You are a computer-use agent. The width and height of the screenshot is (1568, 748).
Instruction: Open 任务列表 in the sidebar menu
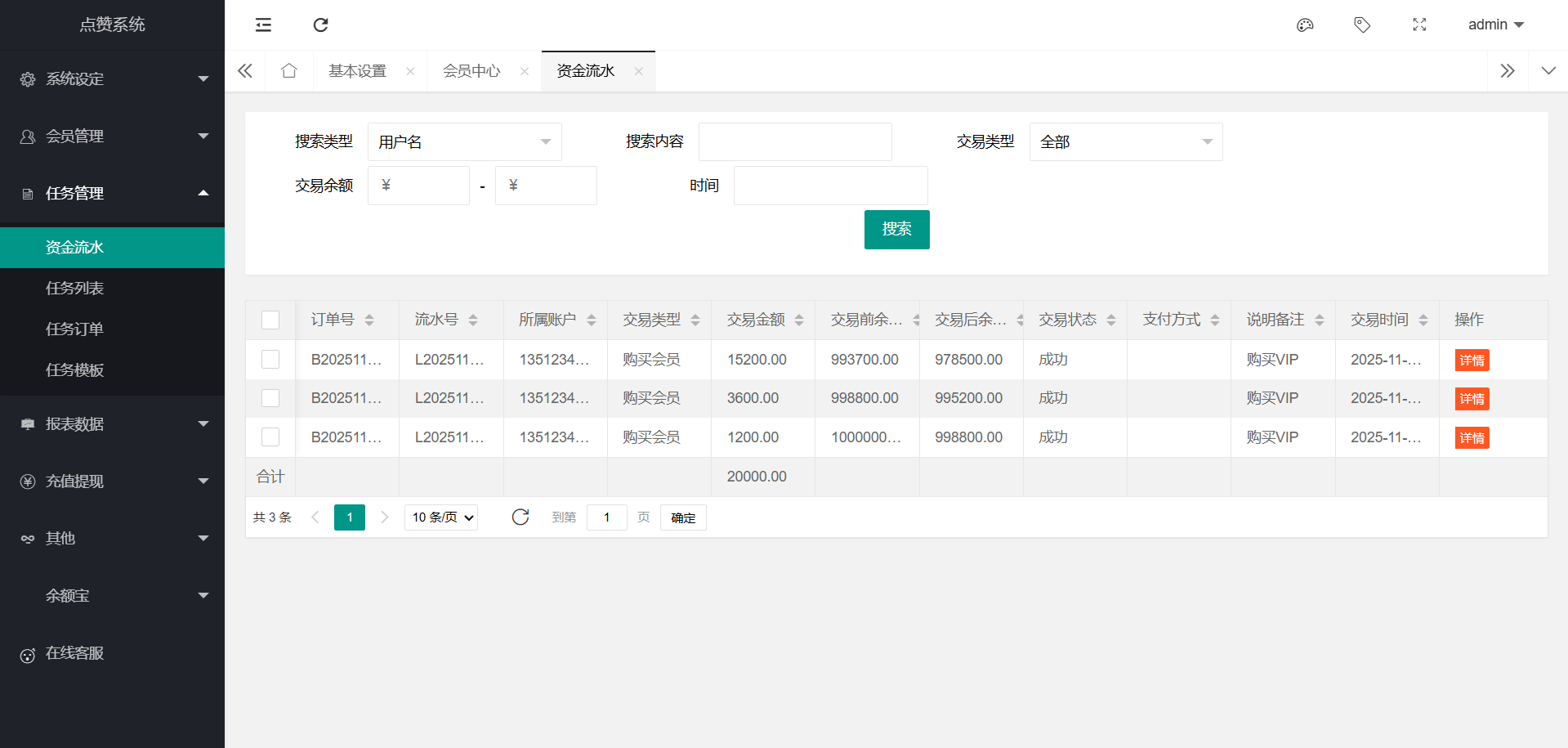(74, 289)
